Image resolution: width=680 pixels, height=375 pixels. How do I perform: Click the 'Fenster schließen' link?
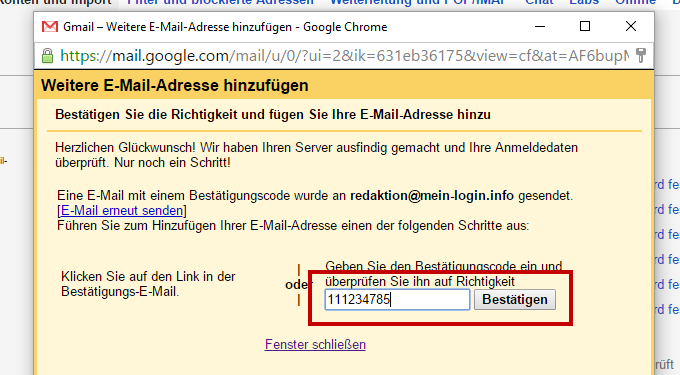click(x=315, y=344)
